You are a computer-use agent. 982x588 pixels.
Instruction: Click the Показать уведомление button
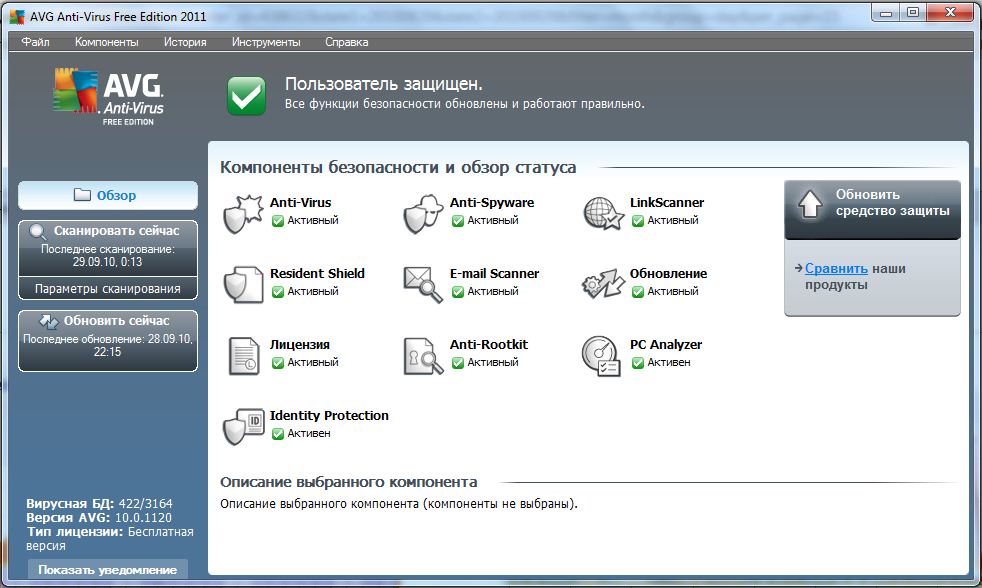(x=108, y=570)
